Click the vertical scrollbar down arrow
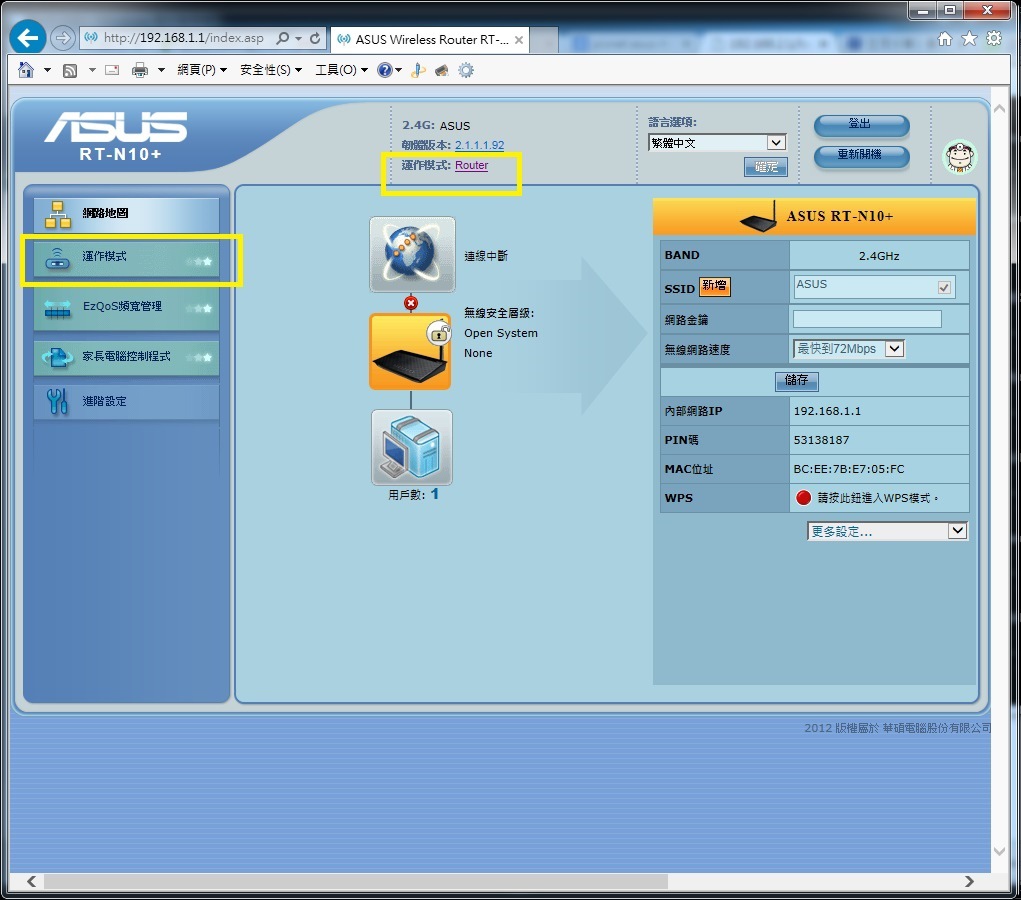 pyautogui.click(x=1000, y=852)
